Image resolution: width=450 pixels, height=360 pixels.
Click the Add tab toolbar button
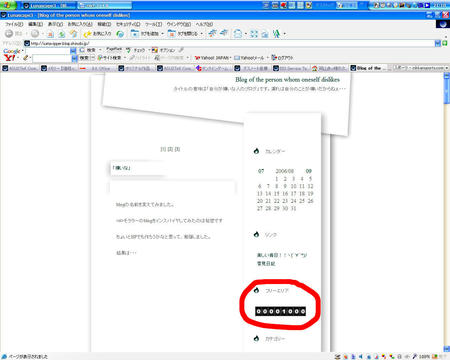coord(145,34)
